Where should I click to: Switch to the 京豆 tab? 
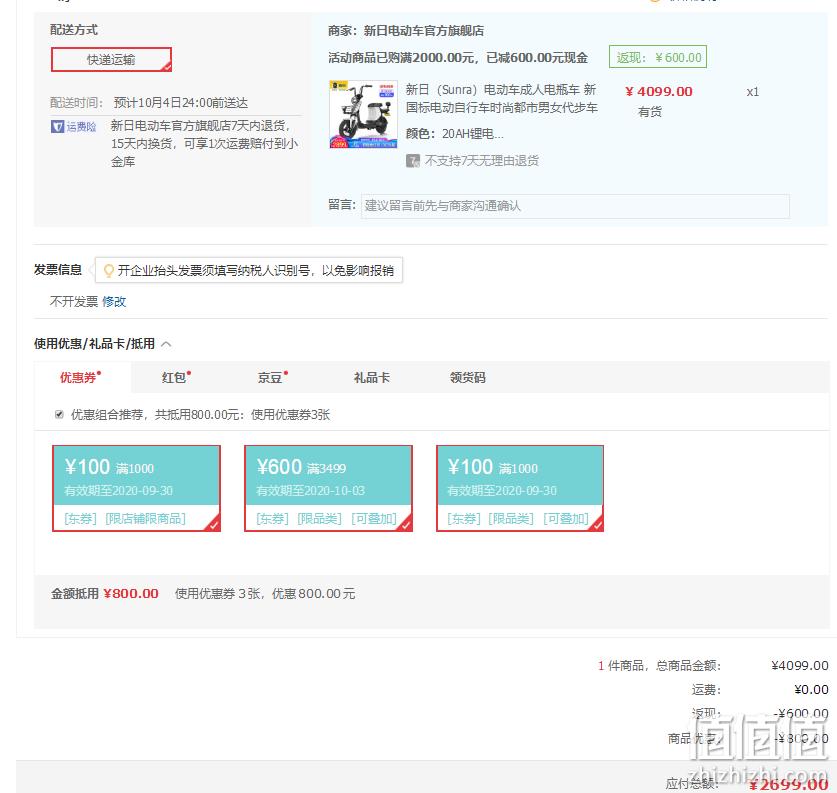coord(272,377)
